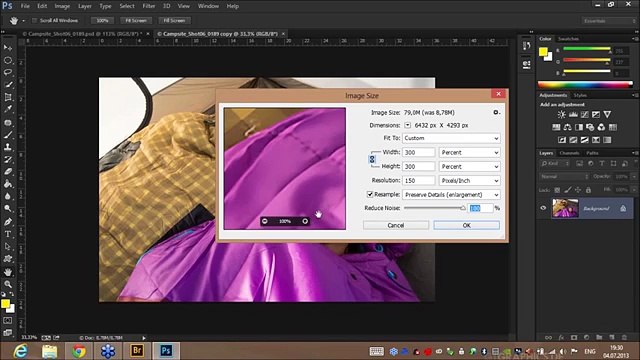Click the Resolution input field
Image resolution: width=640 pixels, height=360 pixels.
[x=419, y=180]
